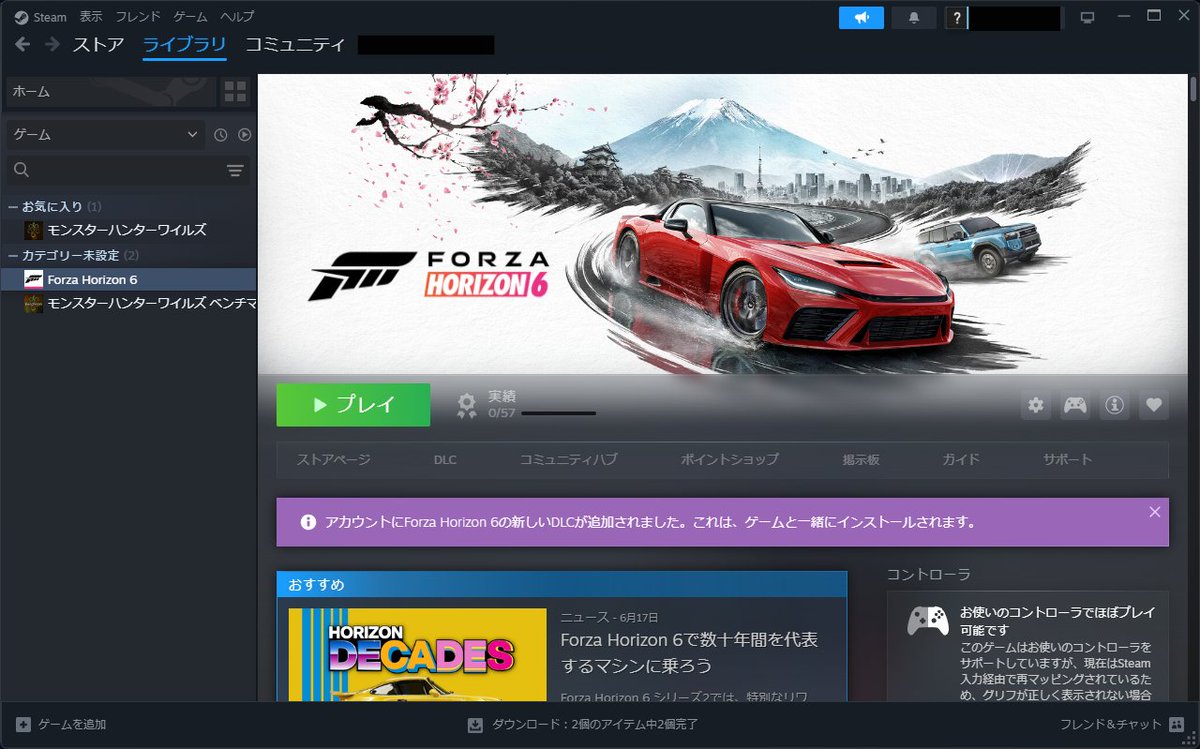Image resolution: width=1200 pixels, height=749 pixels.
Task: Open the ポイントショップ link
Action: coord(729,460)
